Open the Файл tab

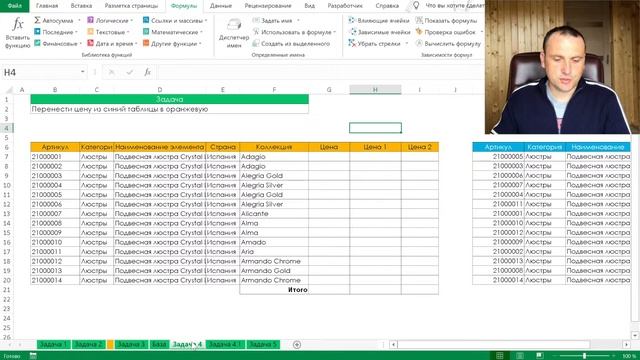[15, 6]
